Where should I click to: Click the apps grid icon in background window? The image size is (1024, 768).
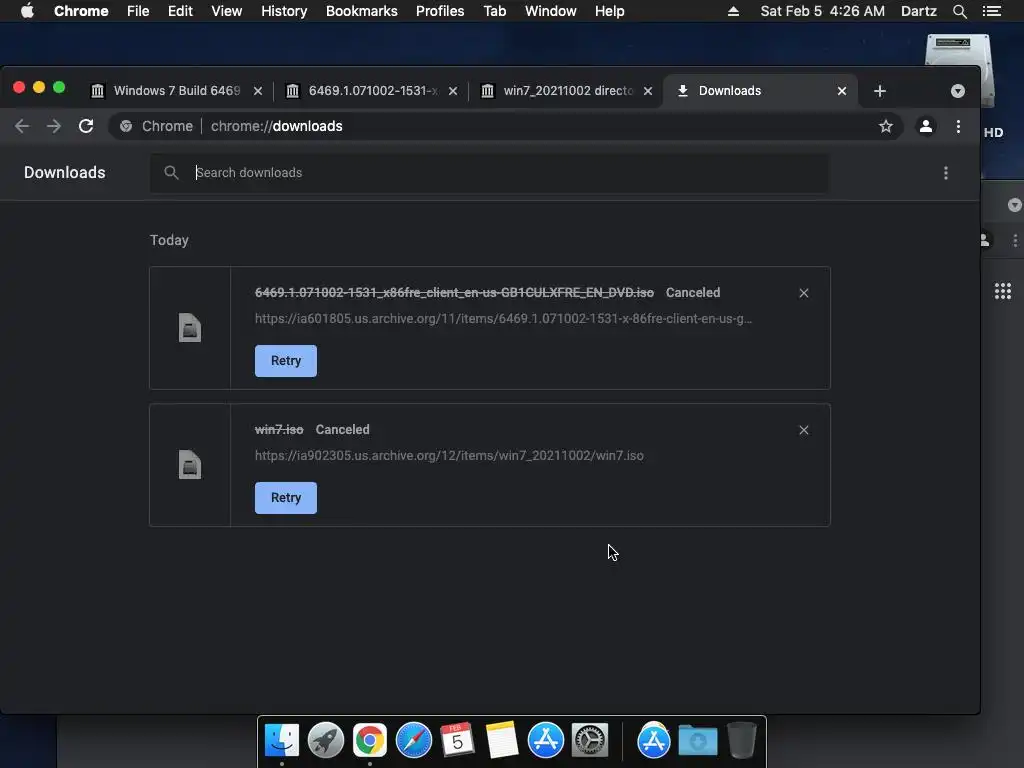[1002, 291]
